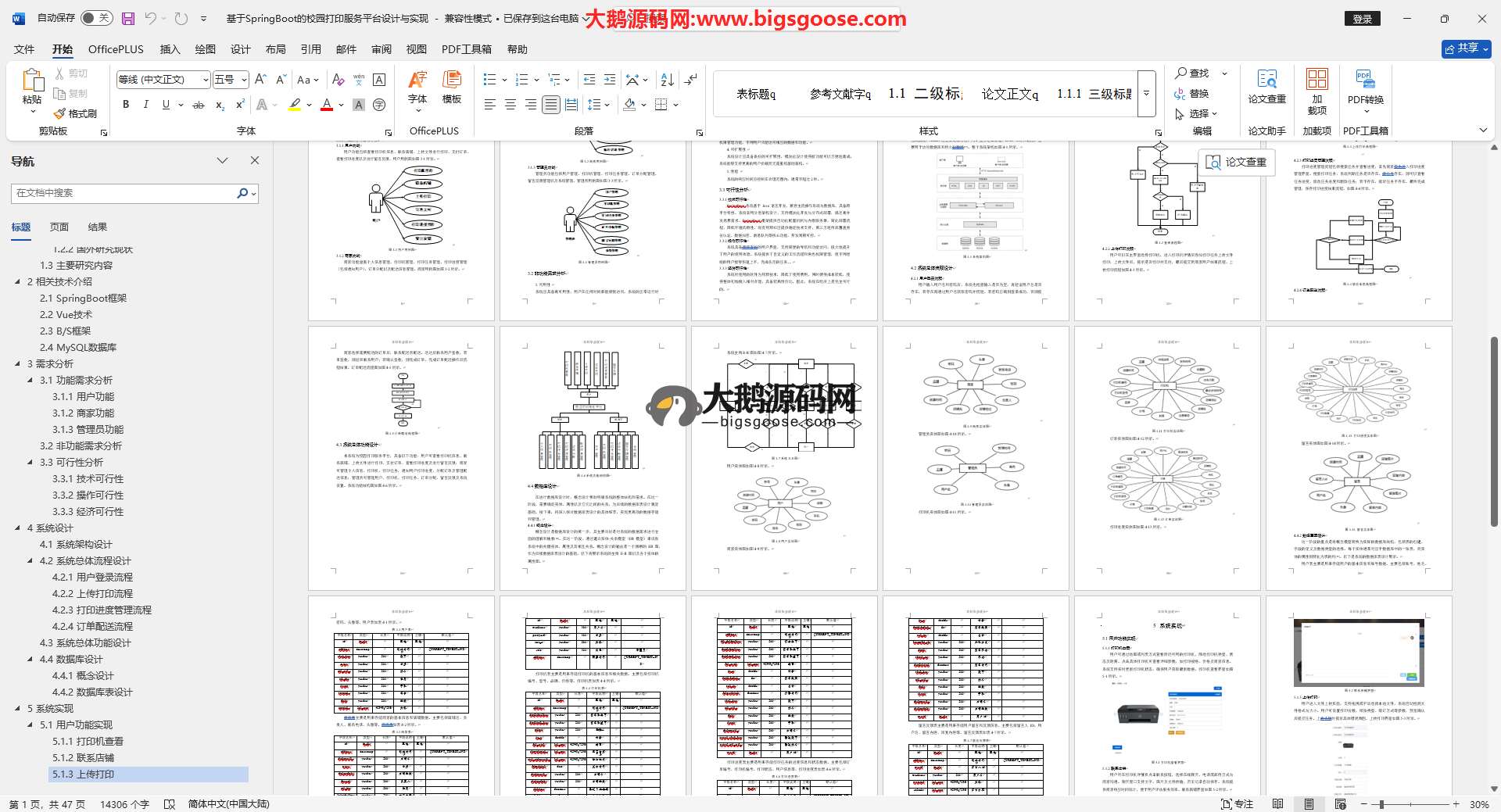This screenshot has width=1501, height=812.
Task: Apply bold formatting with B icon
Action: point(126,105)
